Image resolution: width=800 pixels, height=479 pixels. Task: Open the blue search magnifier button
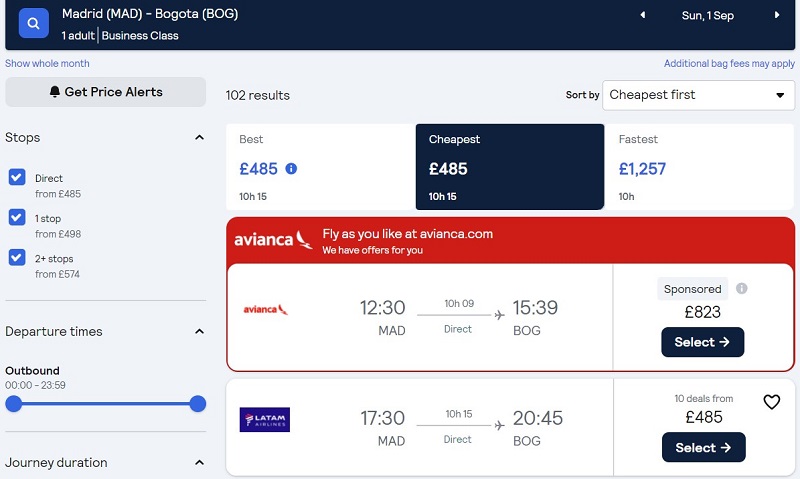pyautogui.click(x=34, y=23)
